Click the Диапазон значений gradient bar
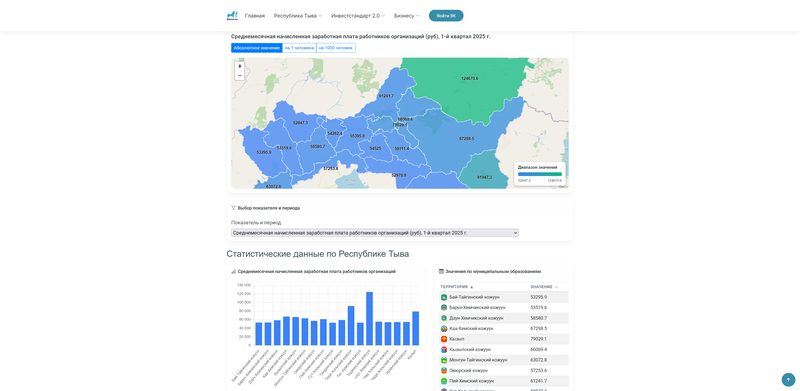 540,174
